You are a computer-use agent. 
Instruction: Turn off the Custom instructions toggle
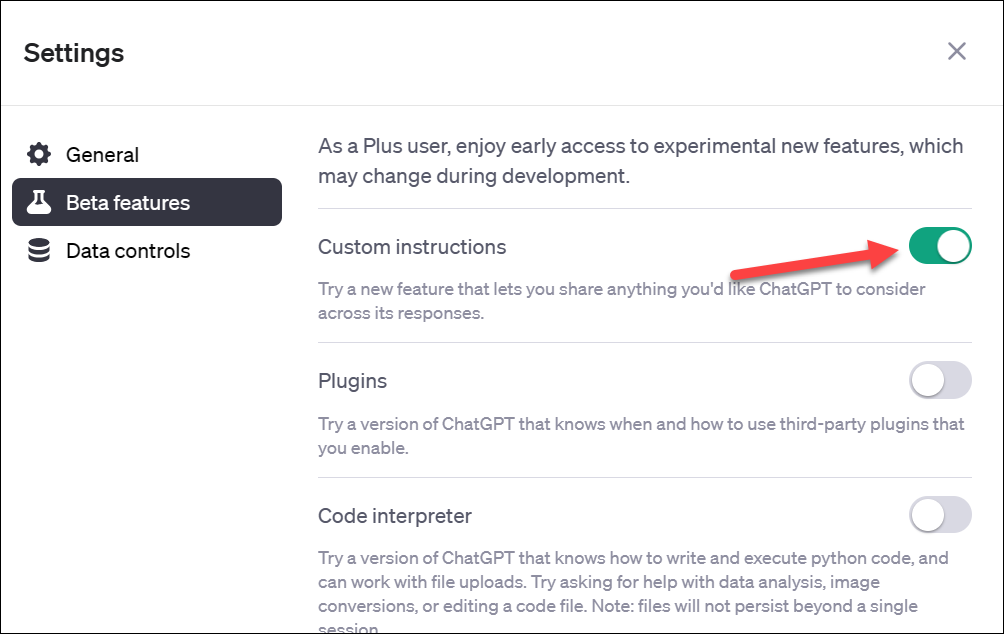tap(940, 246)
